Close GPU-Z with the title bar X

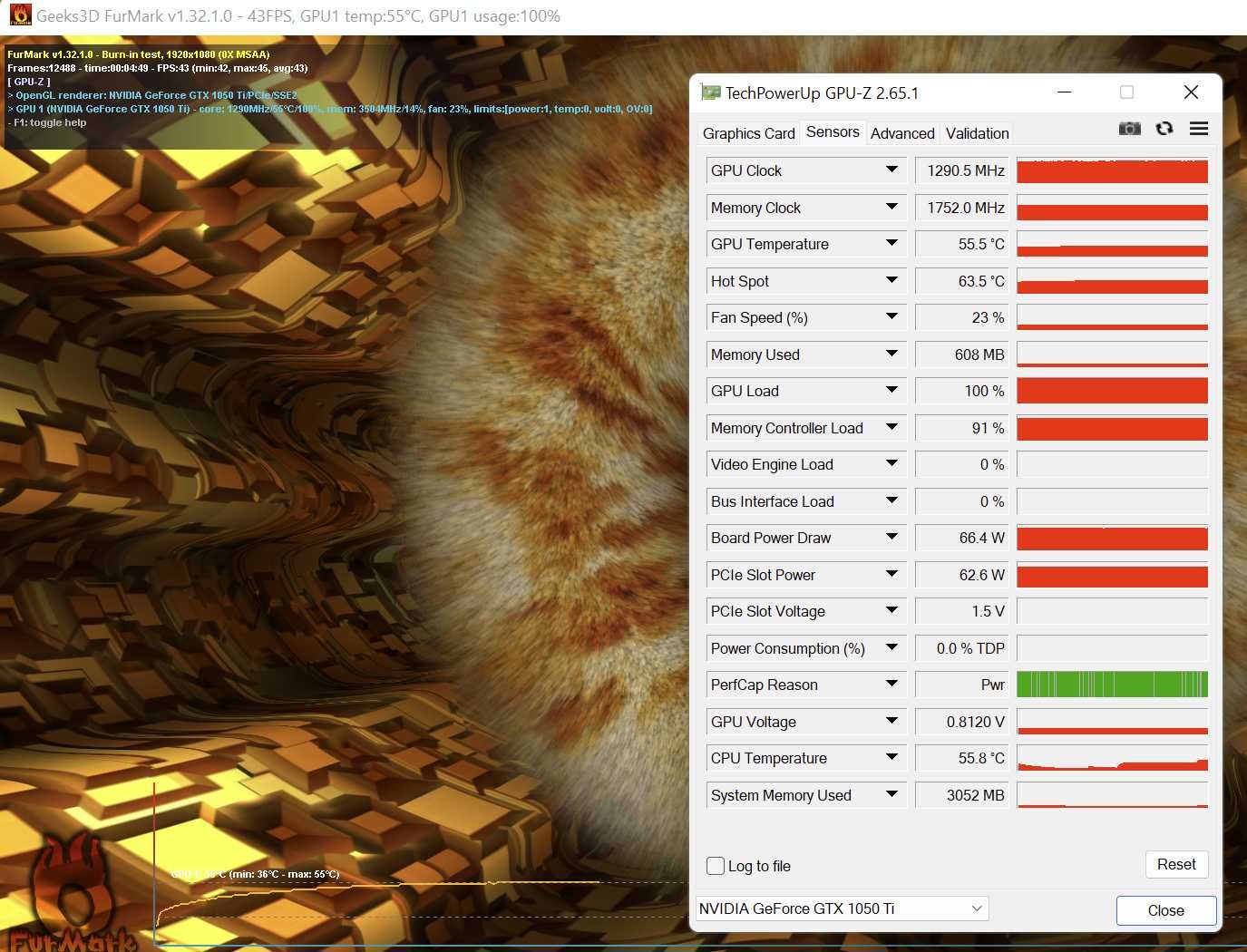pos(1191,92)
